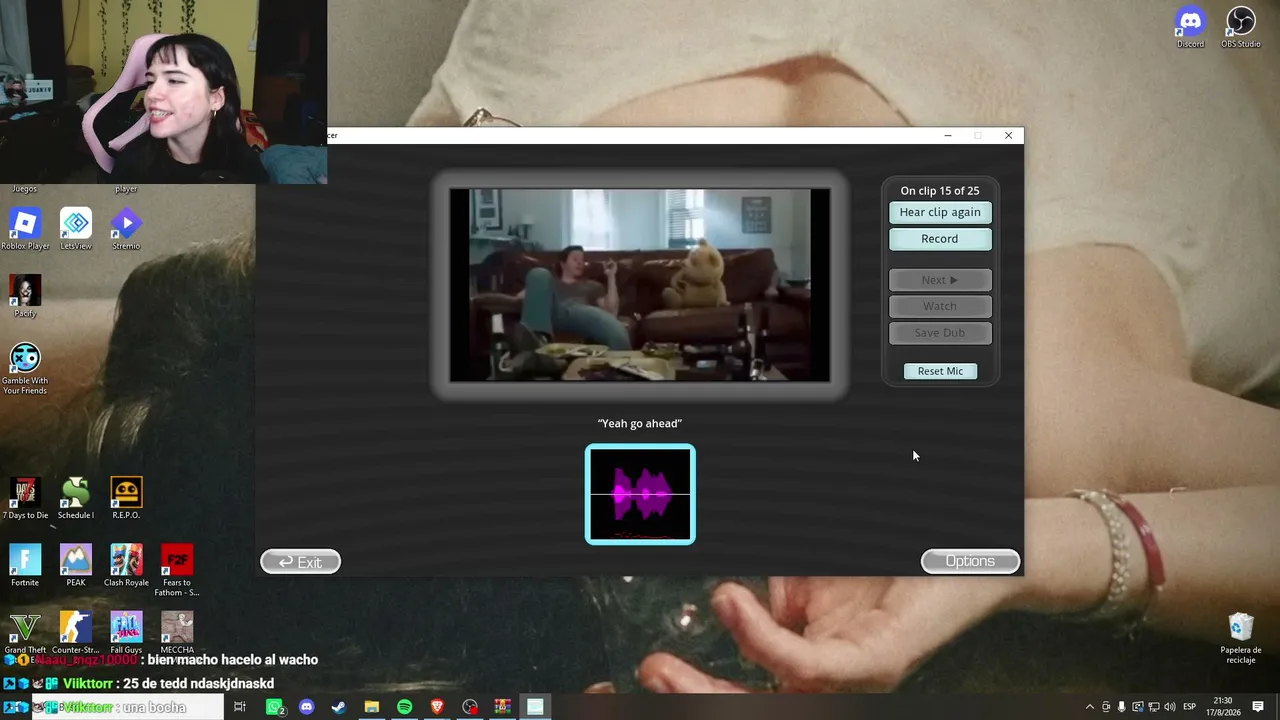
Task: Close the dubbing game window
Action: tap(1008, 136)
